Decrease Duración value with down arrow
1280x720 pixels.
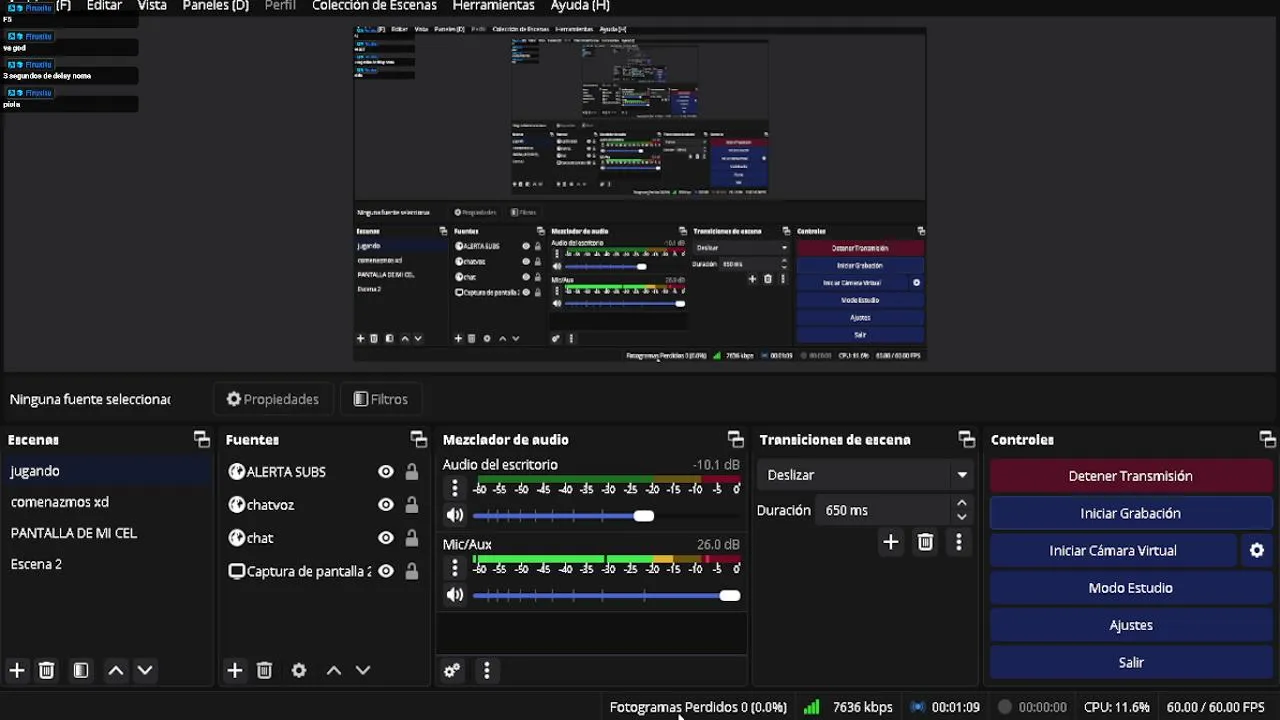[962, 517]
